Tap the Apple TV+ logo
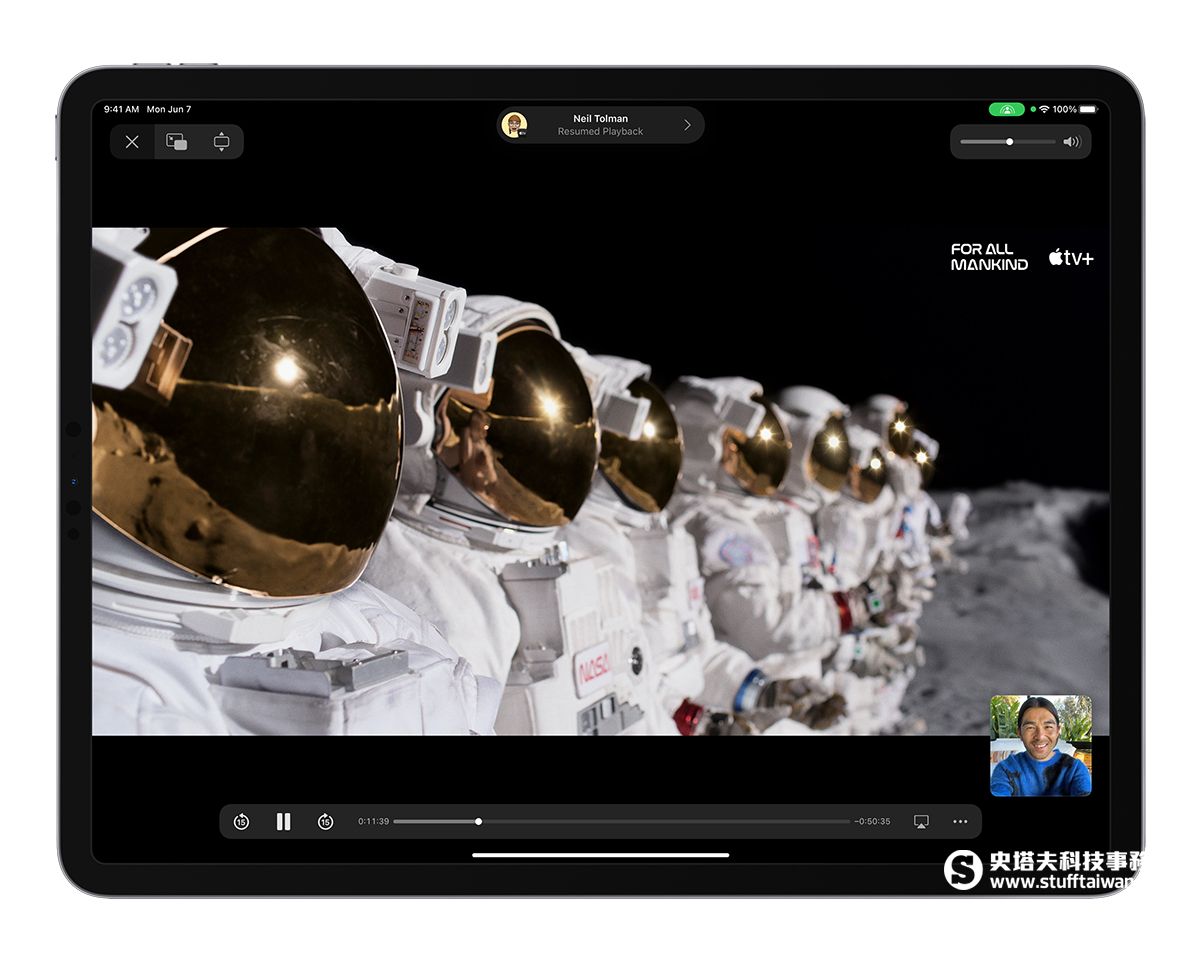 click(x=1071, y=257)
